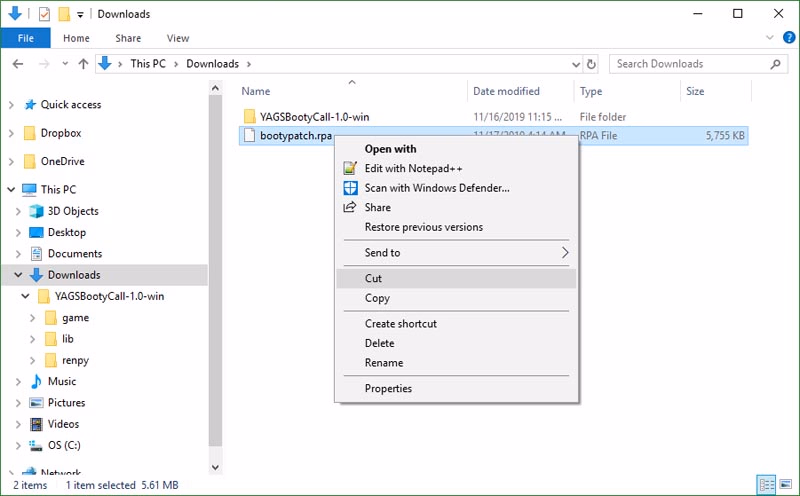Click Properties icon in quick access toolbar
This screenshot has height=496, width=800.
tap(43, 14)
